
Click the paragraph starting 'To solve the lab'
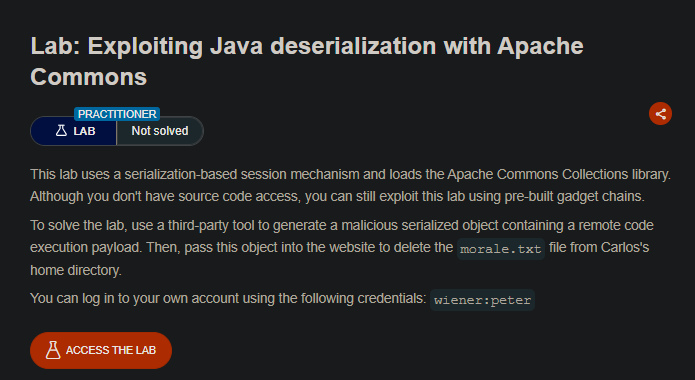pyautogui.click(x=341, y=247)
